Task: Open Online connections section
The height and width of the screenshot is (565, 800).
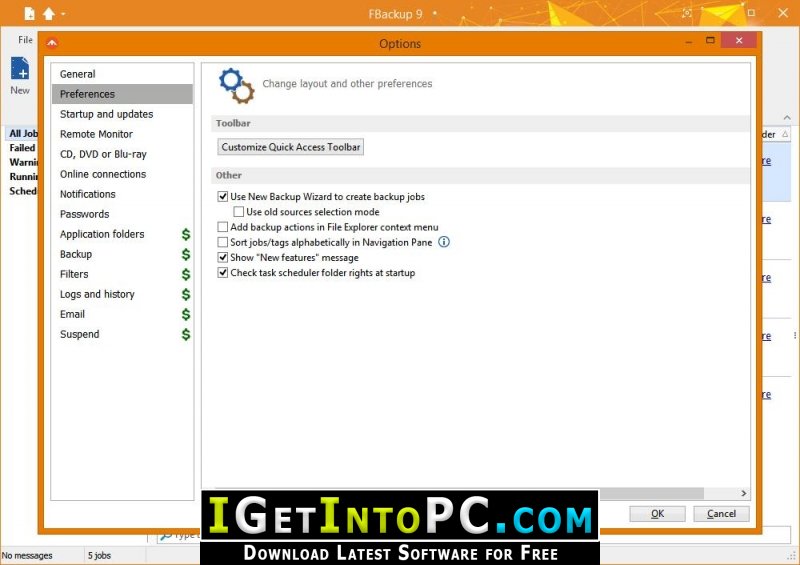Action: (x=122, y=174)
